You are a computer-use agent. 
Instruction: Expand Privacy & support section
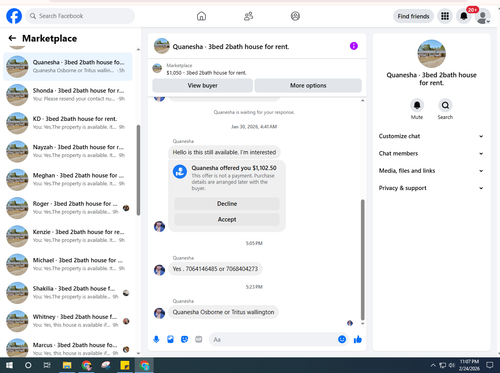431,188
